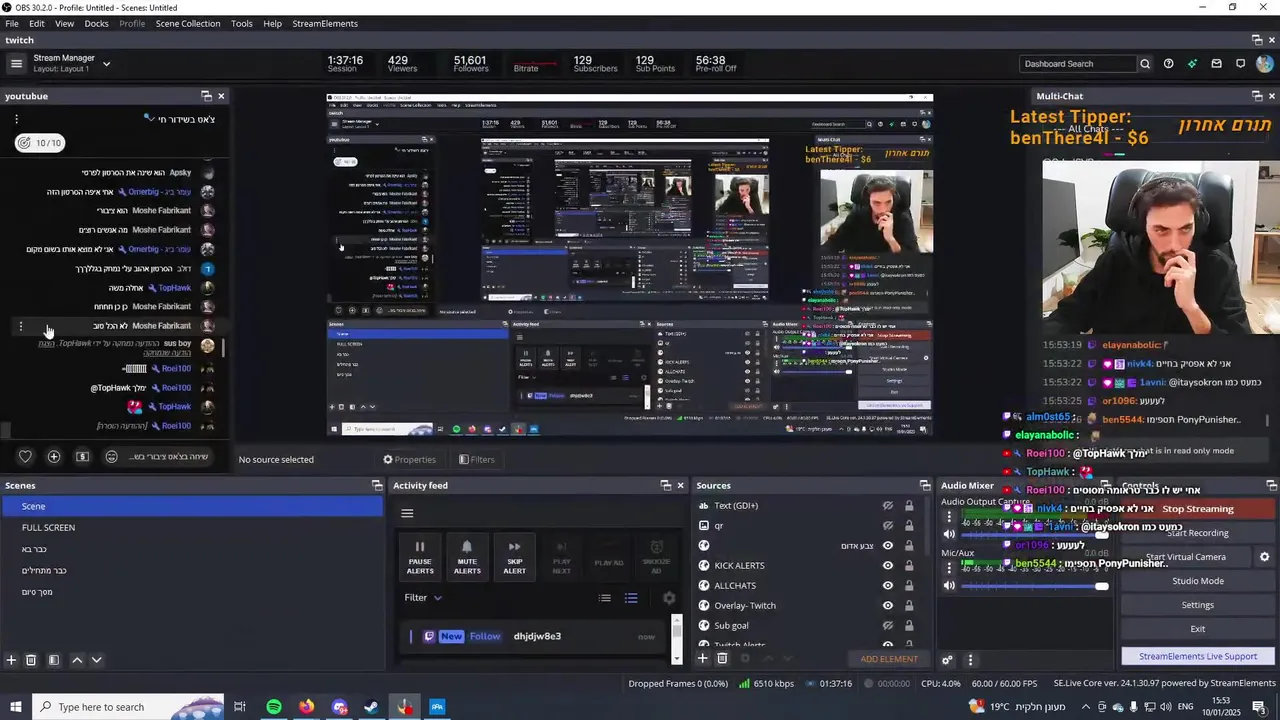Click the Dashboard Search input field
Viewport: 1280px width, 720px height.
pos(1078,64)
